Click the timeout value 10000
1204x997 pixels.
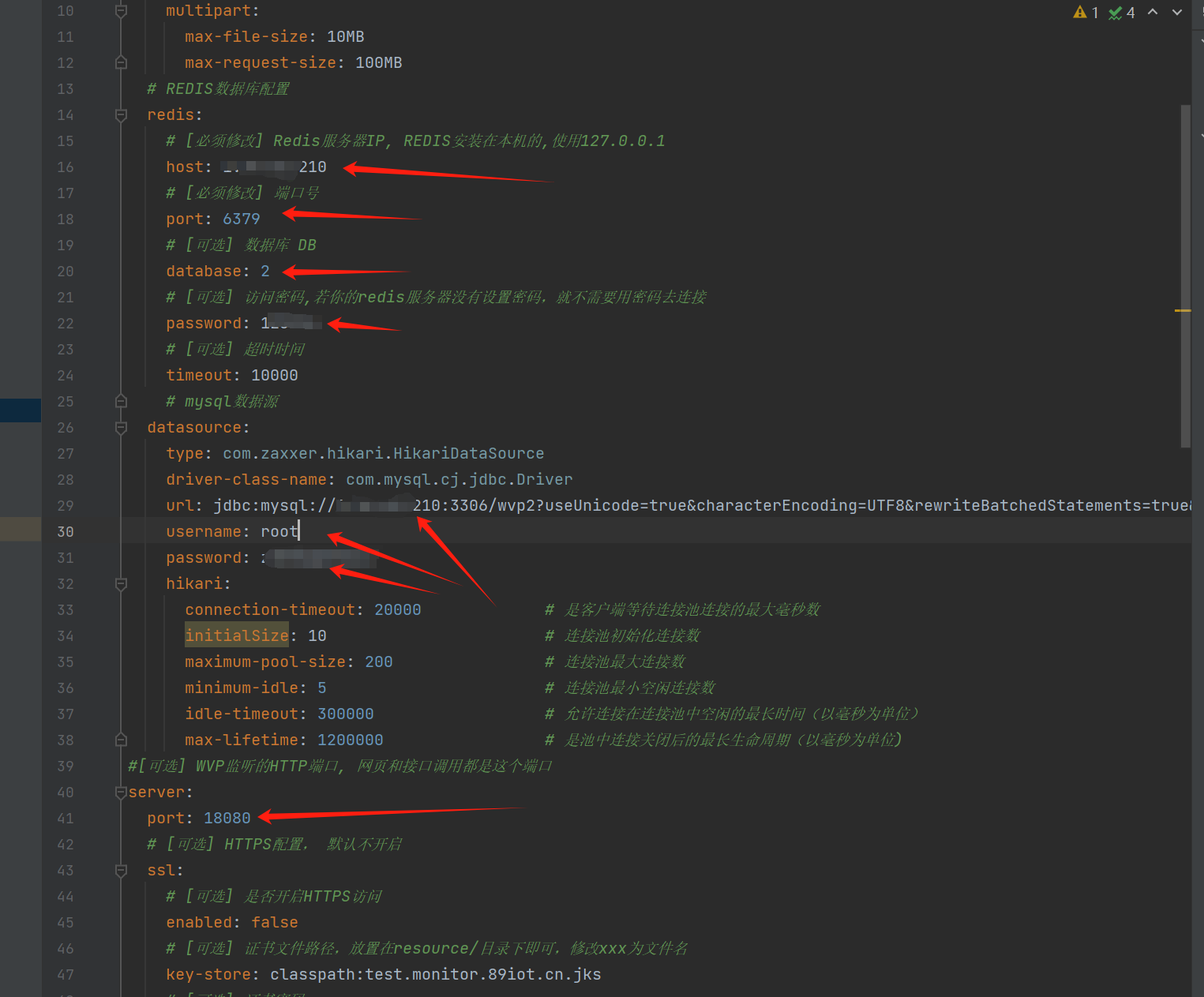[275, 376]
